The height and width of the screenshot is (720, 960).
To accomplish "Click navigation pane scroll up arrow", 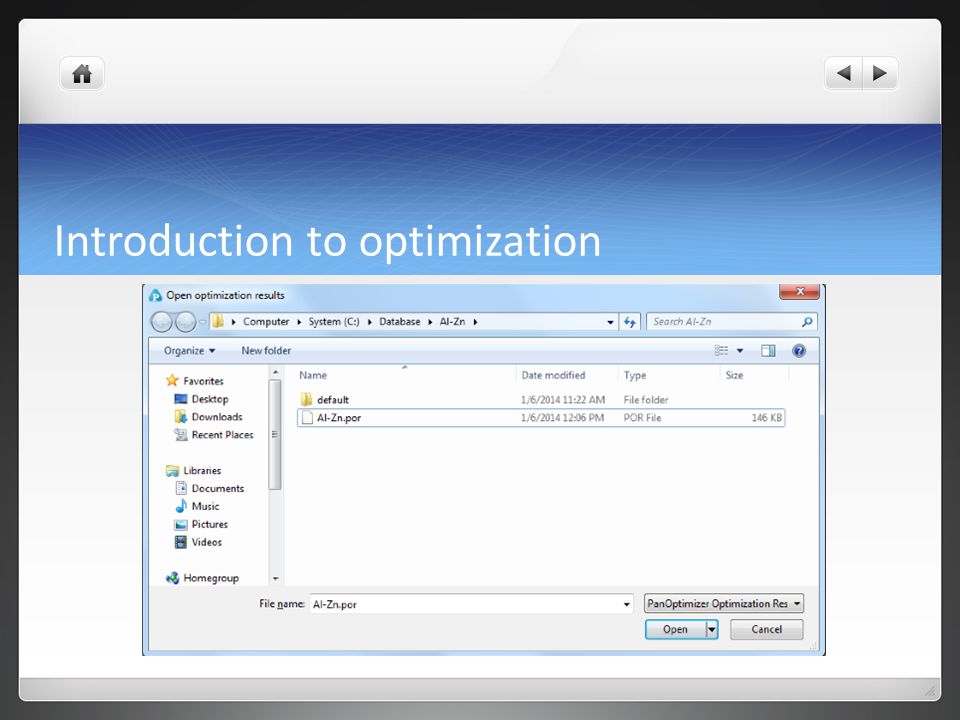I will pyautogui.click(x=275, y=372).
